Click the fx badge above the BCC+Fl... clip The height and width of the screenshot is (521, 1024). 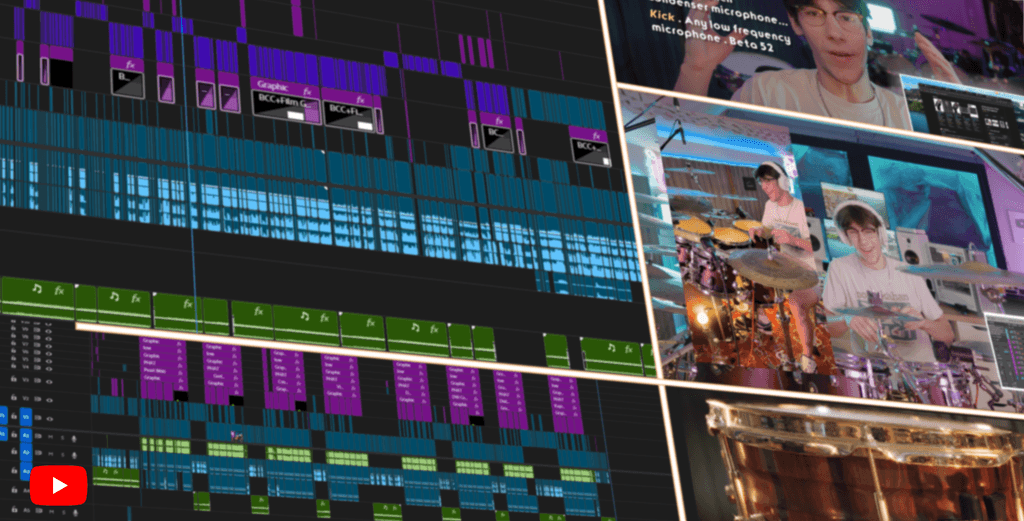tap(360, 99)
